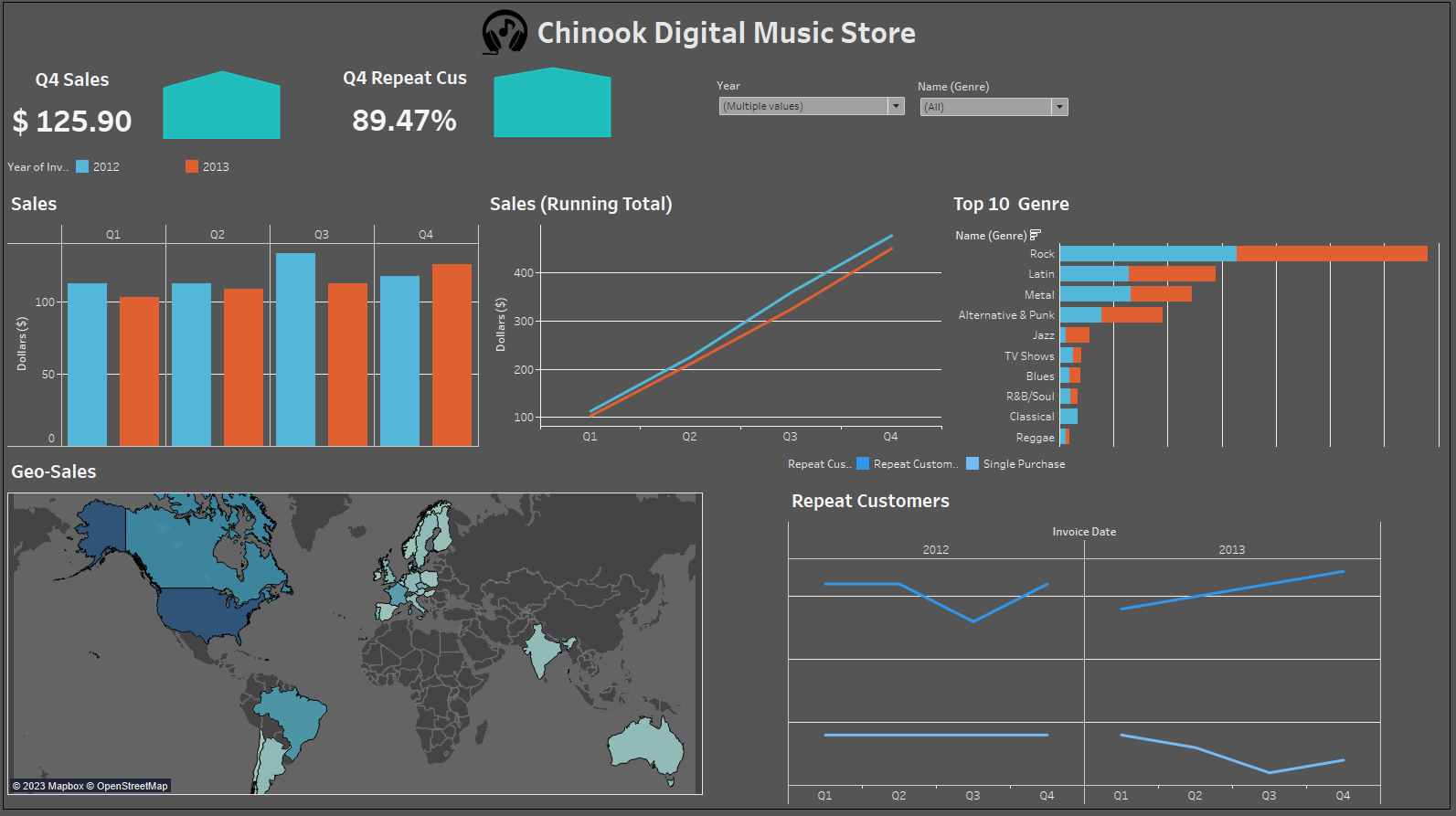Click the 'Latin' genre label
Screen dimensions: 1456x816
click(1041, 274)
